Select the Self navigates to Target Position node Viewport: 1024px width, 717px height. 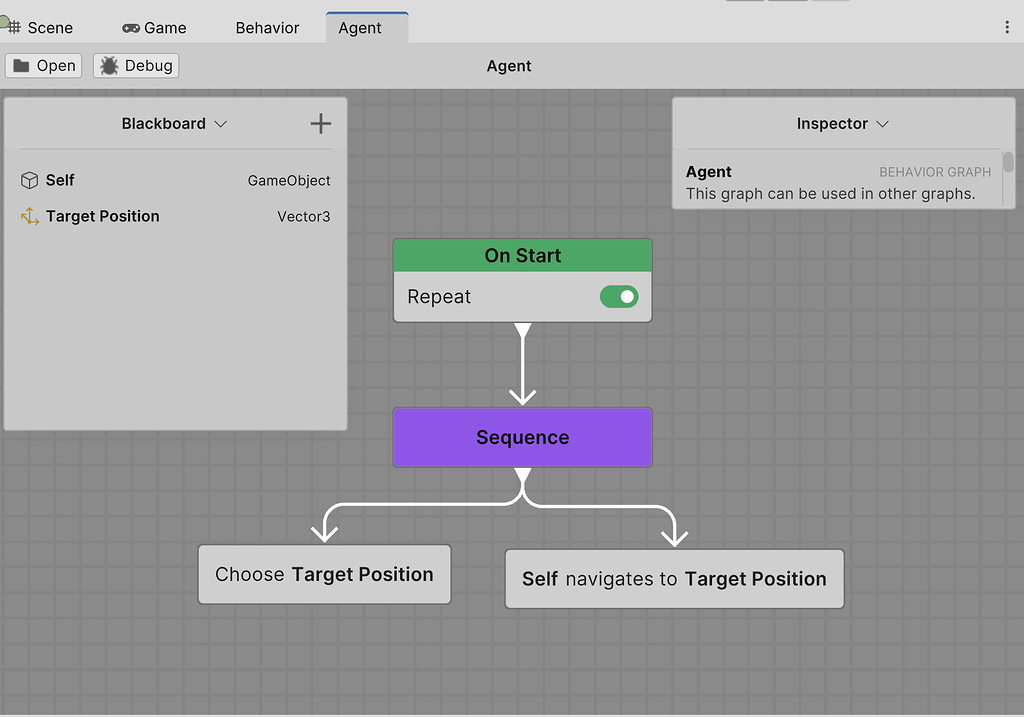click(x=674, y=578)
